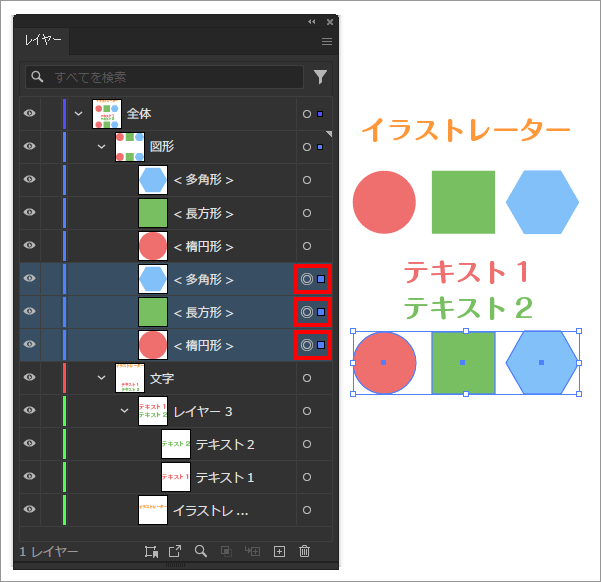The image size is (601, 582).
Task: Collapse the 全体 layer chevron
Action: pyautogui.click(x=79, y=114)
